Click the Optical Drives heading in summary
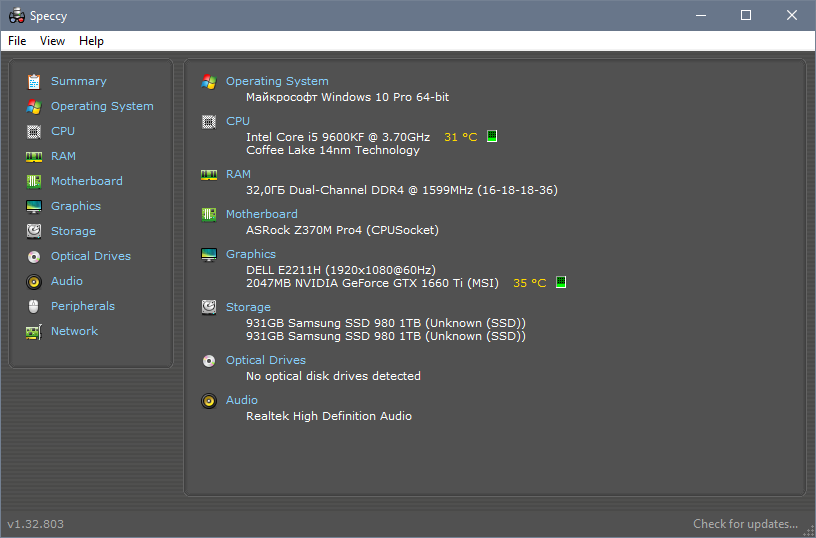Screen dimensions: 816x538 pos(266,361)
